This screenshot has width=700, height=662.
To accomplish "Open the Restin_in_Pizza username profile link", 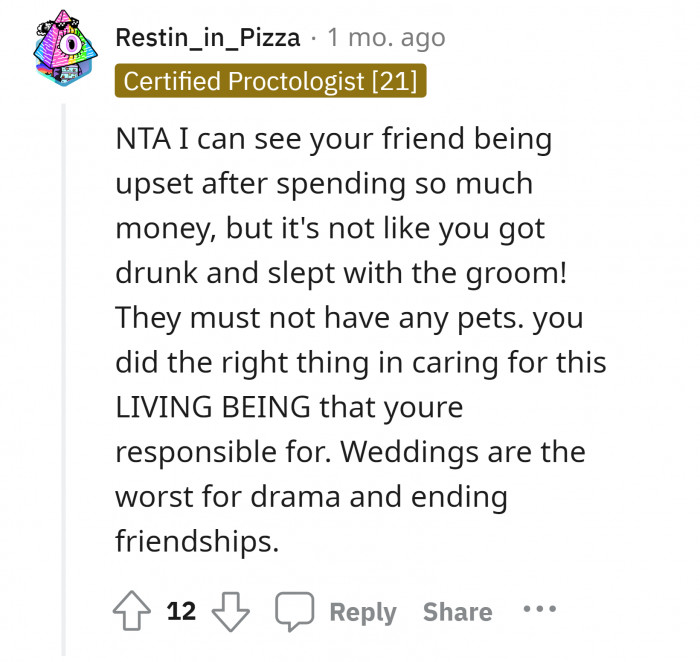I will (208, 38).
